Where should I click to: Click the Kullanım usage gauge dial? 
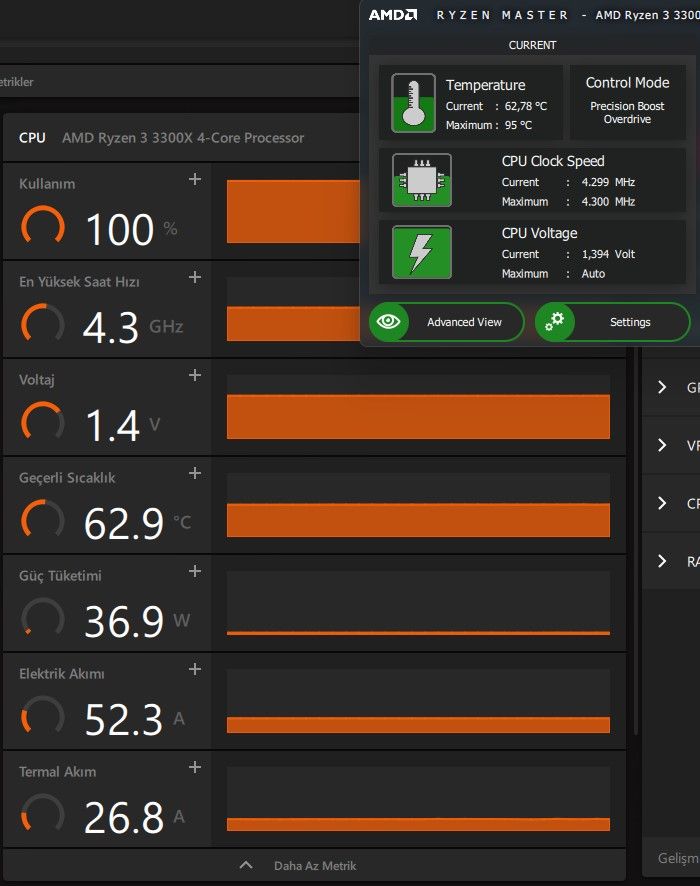coord(43,227)
